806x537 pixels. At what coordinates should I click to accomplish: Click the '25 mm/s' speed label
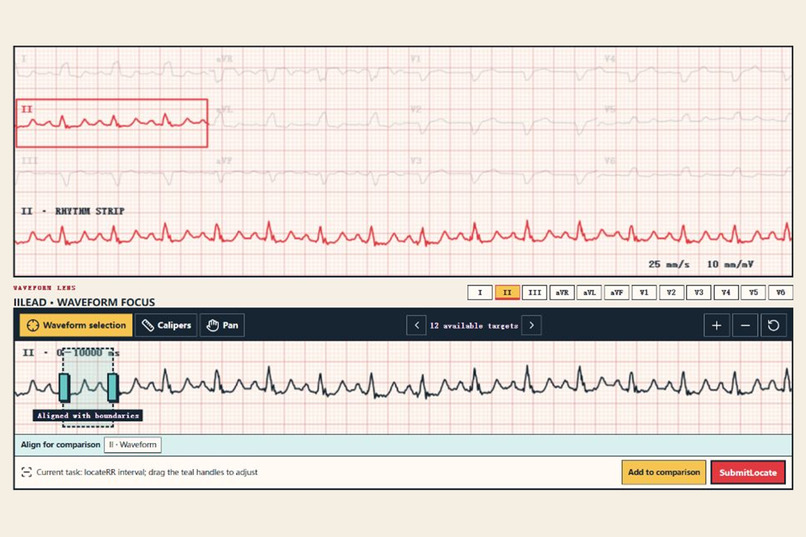669,264
